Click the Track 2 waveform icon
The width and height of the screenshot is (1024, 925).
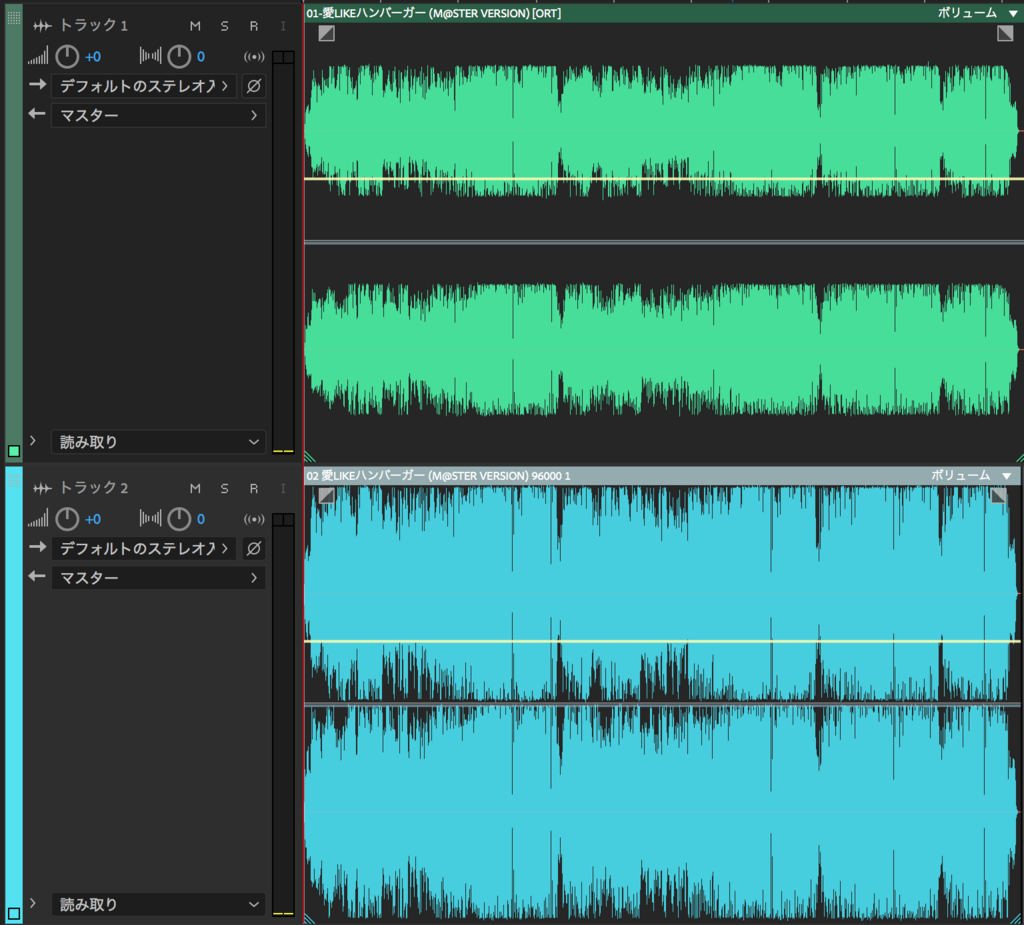pos(42,489)
